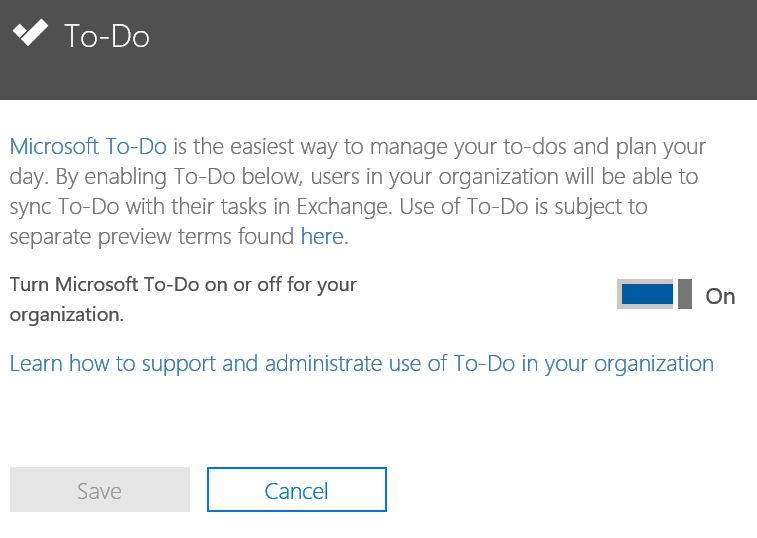Click the To-Do checkmark logo icon
The height and width of the screenshot is (538, 757).
[x=29, y=34]
